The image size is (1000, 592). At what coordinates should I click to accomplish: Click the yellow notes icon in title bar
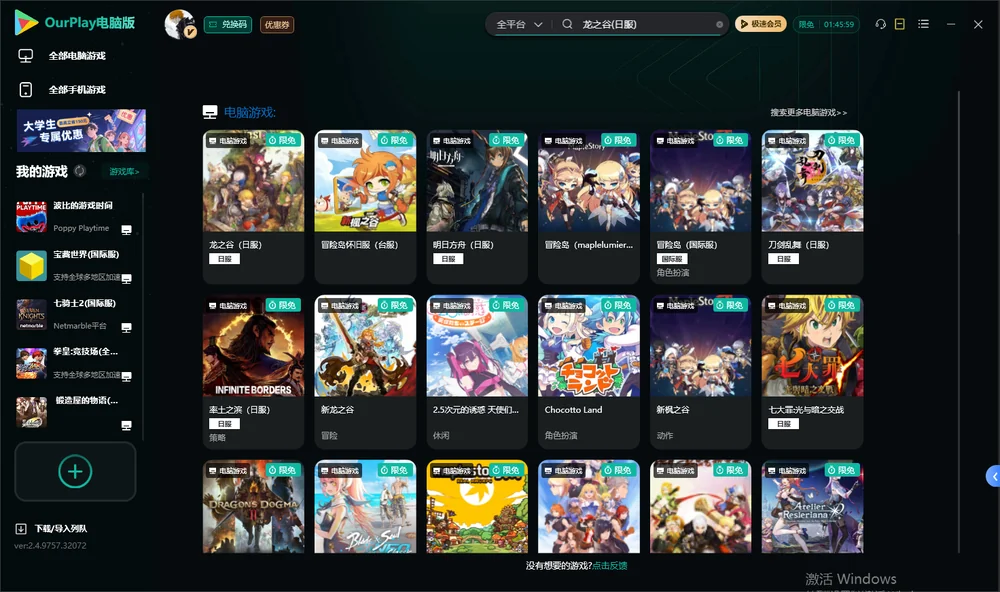[900, 24]
